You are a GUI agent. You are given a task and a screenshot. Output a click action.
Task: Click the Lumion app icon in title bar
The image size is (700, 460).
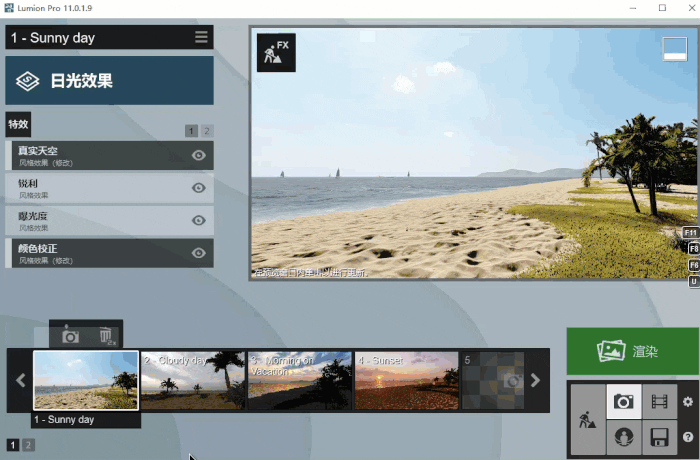coord(8,8)
